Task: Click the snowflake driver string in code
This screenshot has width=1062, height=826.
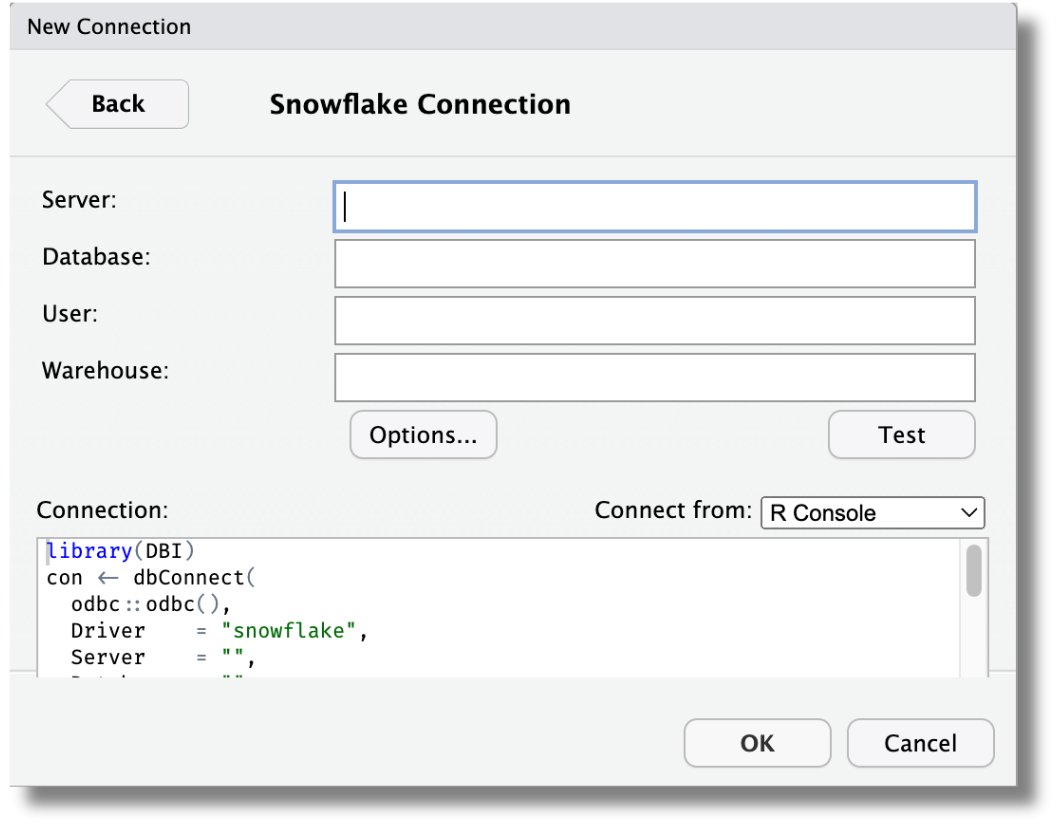Action: [290, 630]
